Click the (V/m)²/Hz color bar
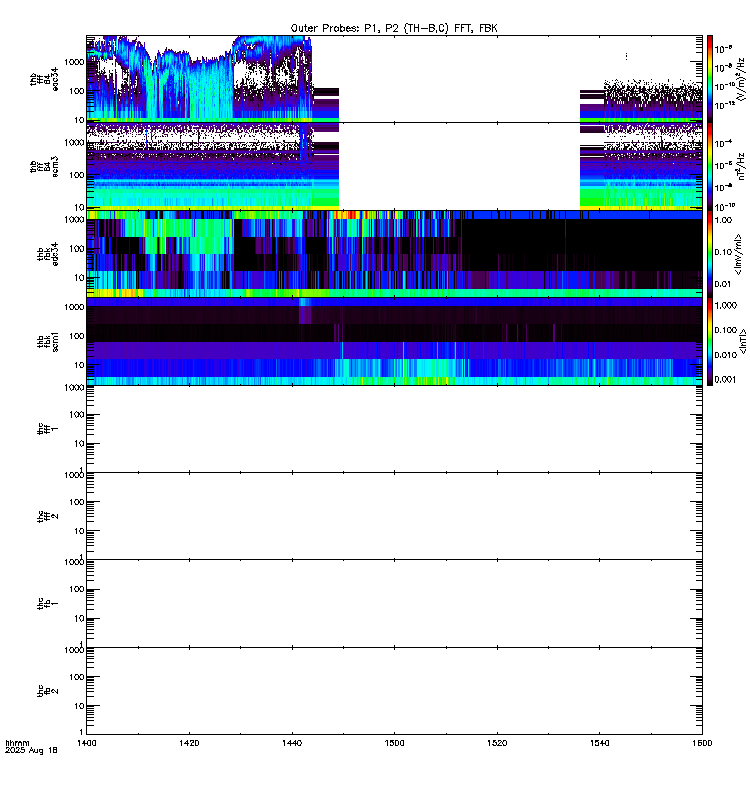This screenshot has width=750, height=800. [710, 79]
